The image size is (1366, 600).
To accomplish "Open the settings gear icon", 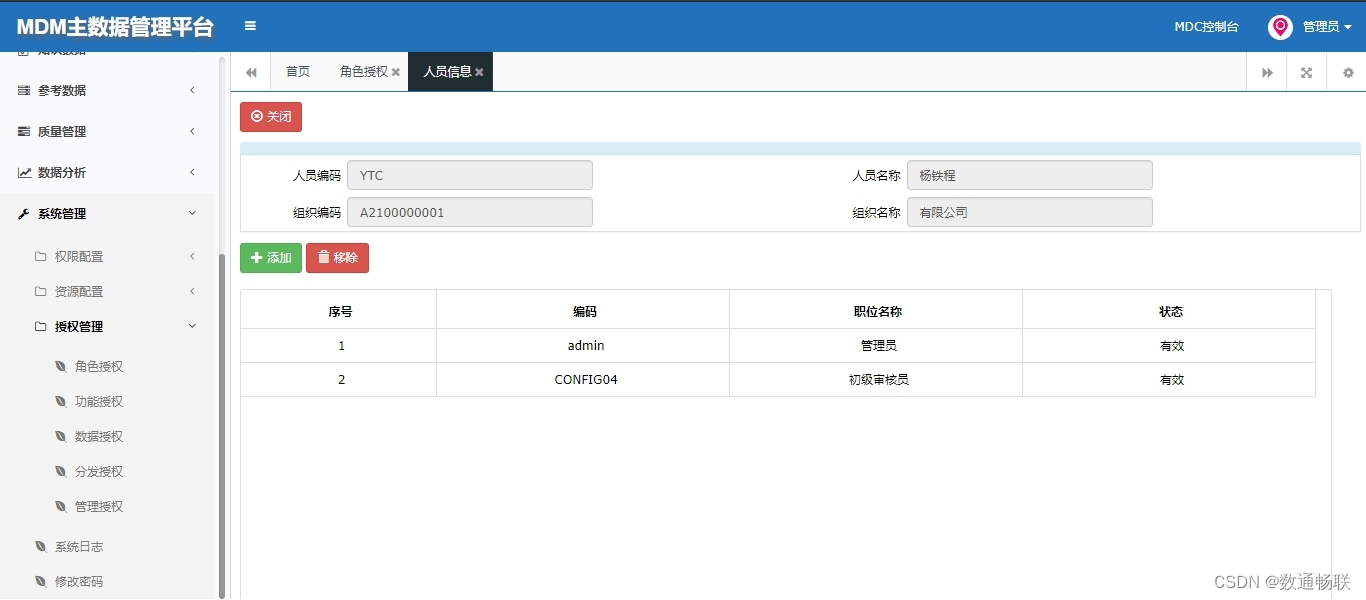I will 1347,72.
